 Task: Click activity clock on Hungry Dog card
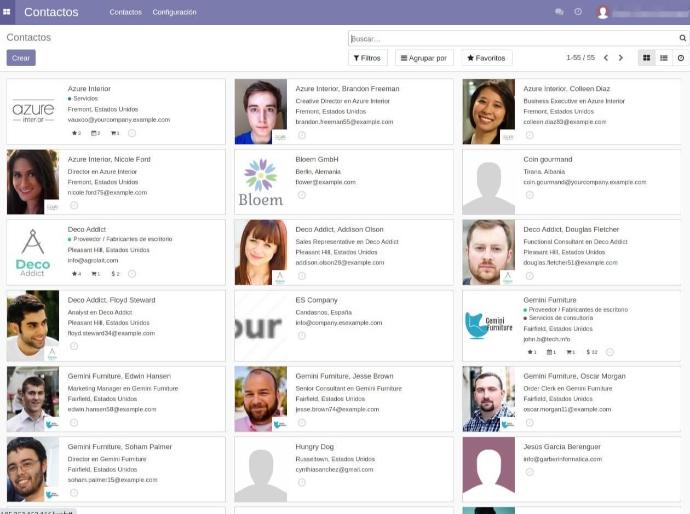click(301, 483)
